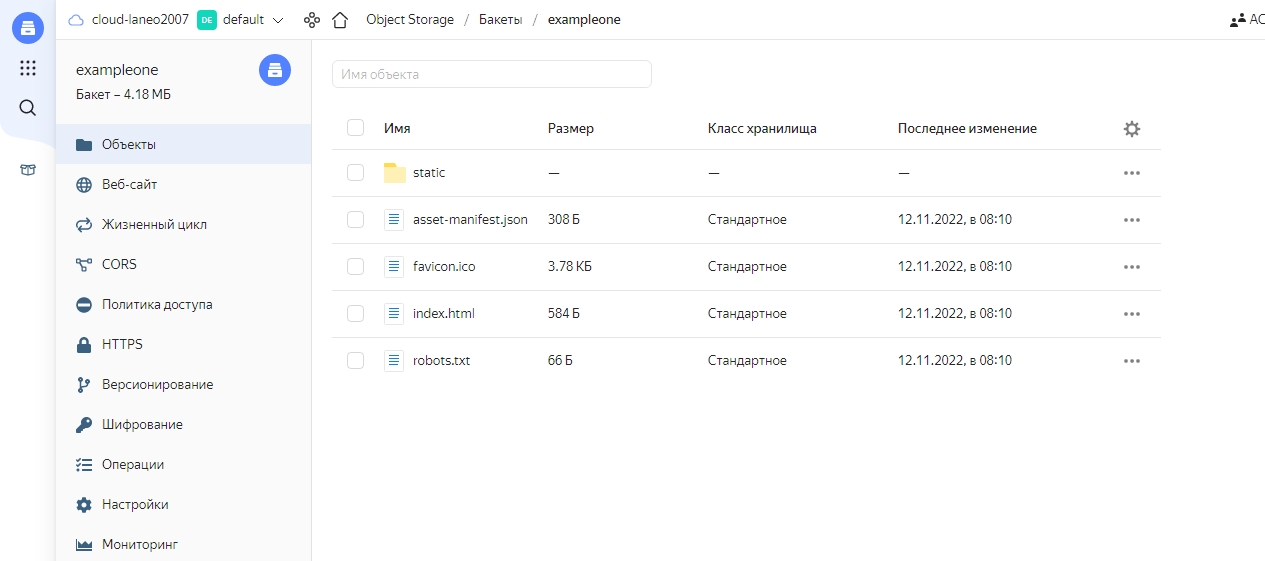Viewport: 1265px width, 561px height.
Task: Open the CORS settings section
Action: click(119, 265)
